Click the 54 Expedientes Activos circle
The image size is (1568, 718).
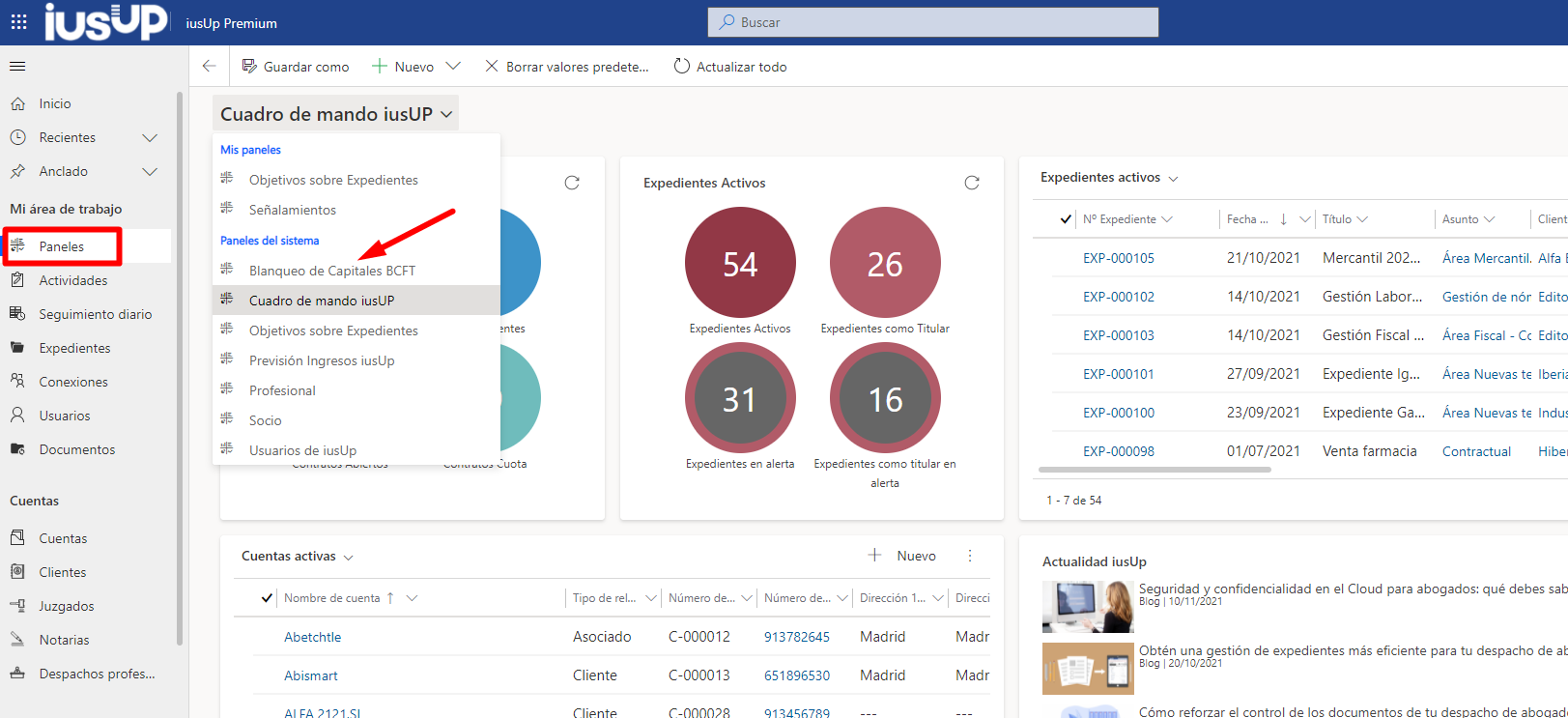point(740,263)
